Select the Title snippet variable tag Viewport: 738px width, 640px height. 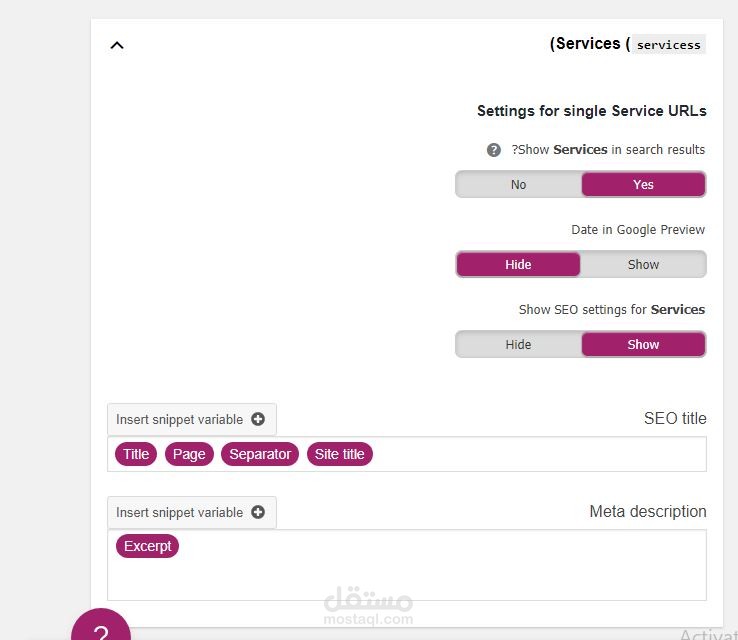[136, 454]
